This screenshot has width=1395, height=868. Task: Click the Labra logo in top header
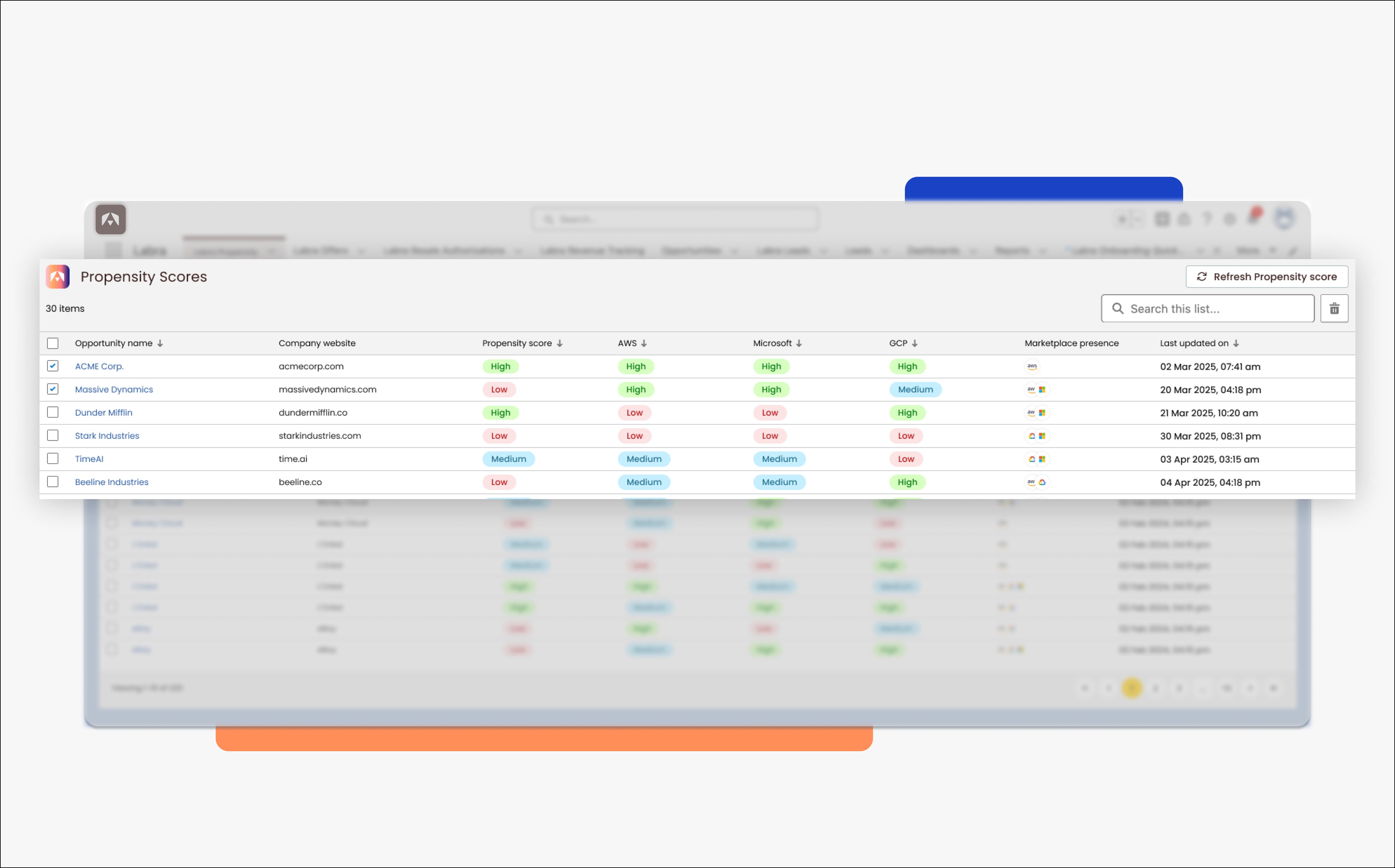pyautogui.click(x=110, y=219)
